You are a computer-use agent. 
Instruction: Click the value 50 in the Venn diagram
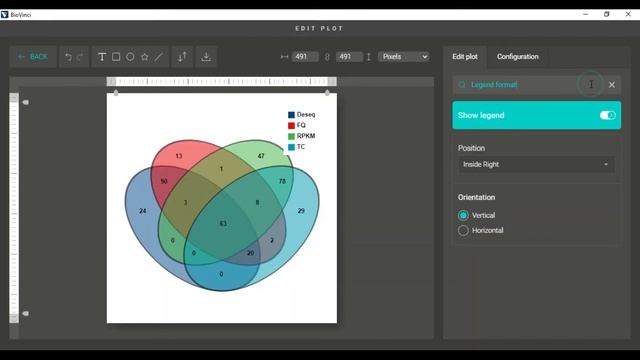click(164, 181)
